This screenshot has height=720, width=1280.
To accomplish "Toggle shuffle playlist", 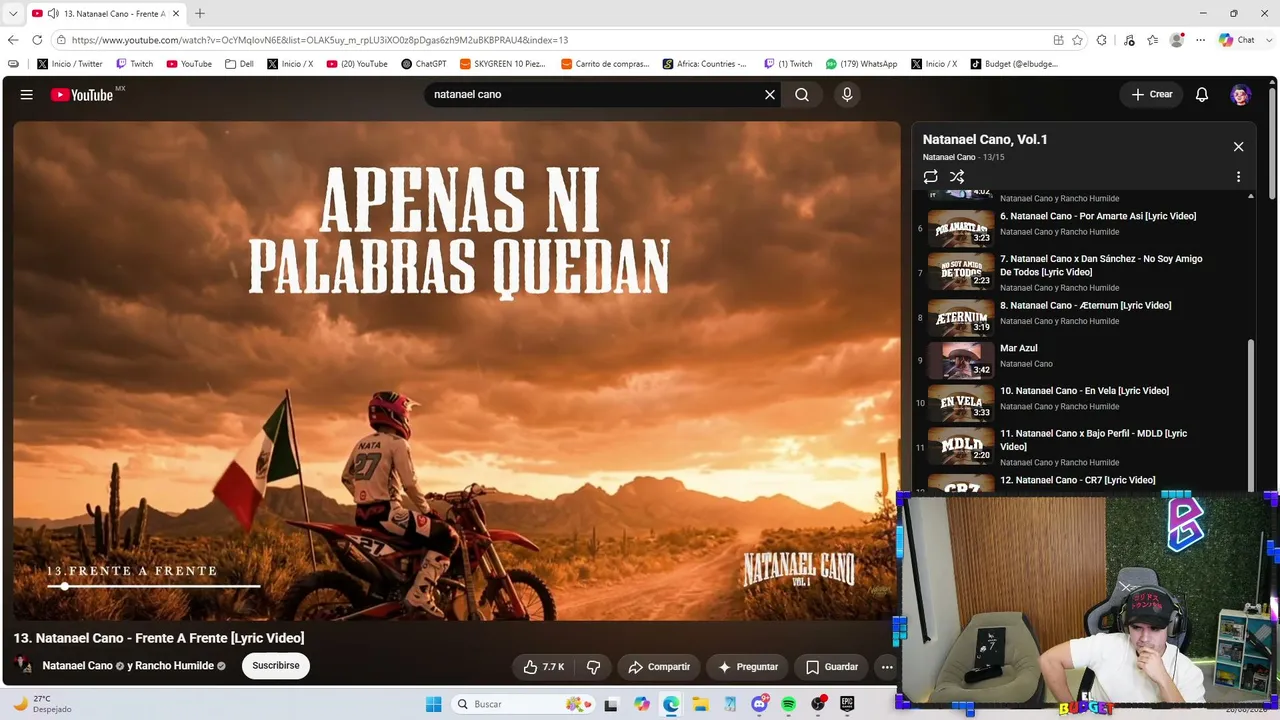I will point(957,177).
